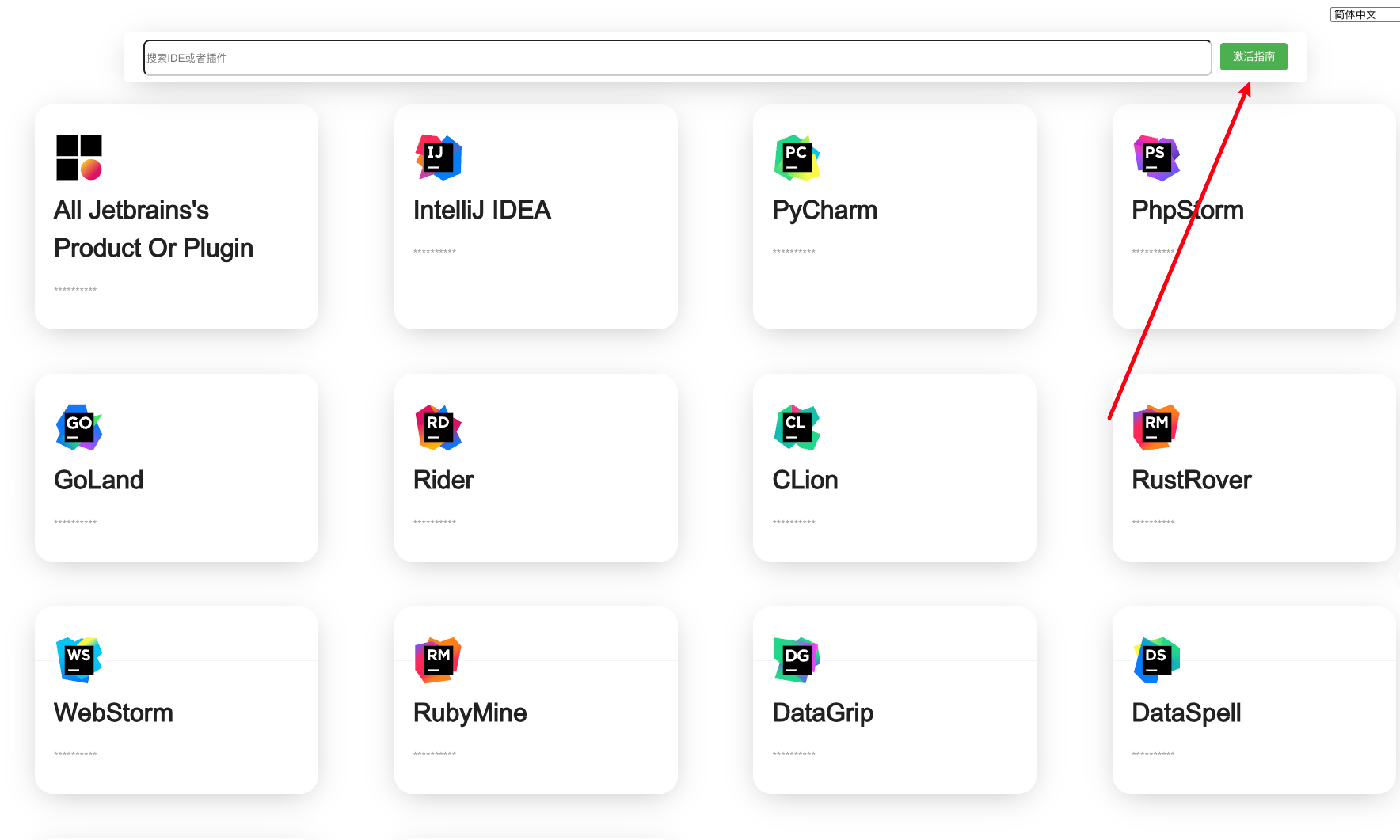Select the "PyCharm" card title
The width and height of the screenshot is (1400, 840).
[825, 211]
